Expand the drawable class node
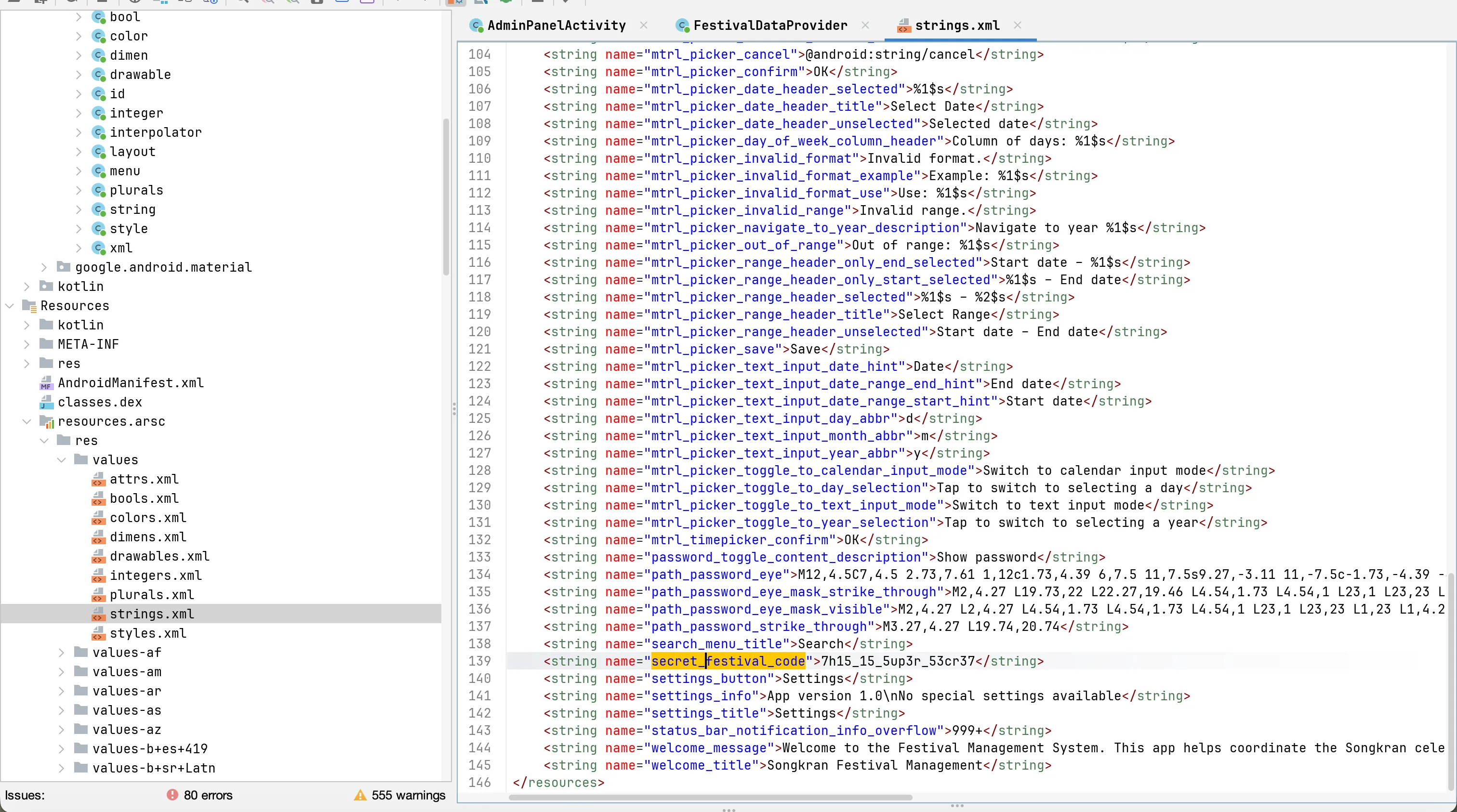Viewport: 1457px width, 812px height. (x=79, y=75)
